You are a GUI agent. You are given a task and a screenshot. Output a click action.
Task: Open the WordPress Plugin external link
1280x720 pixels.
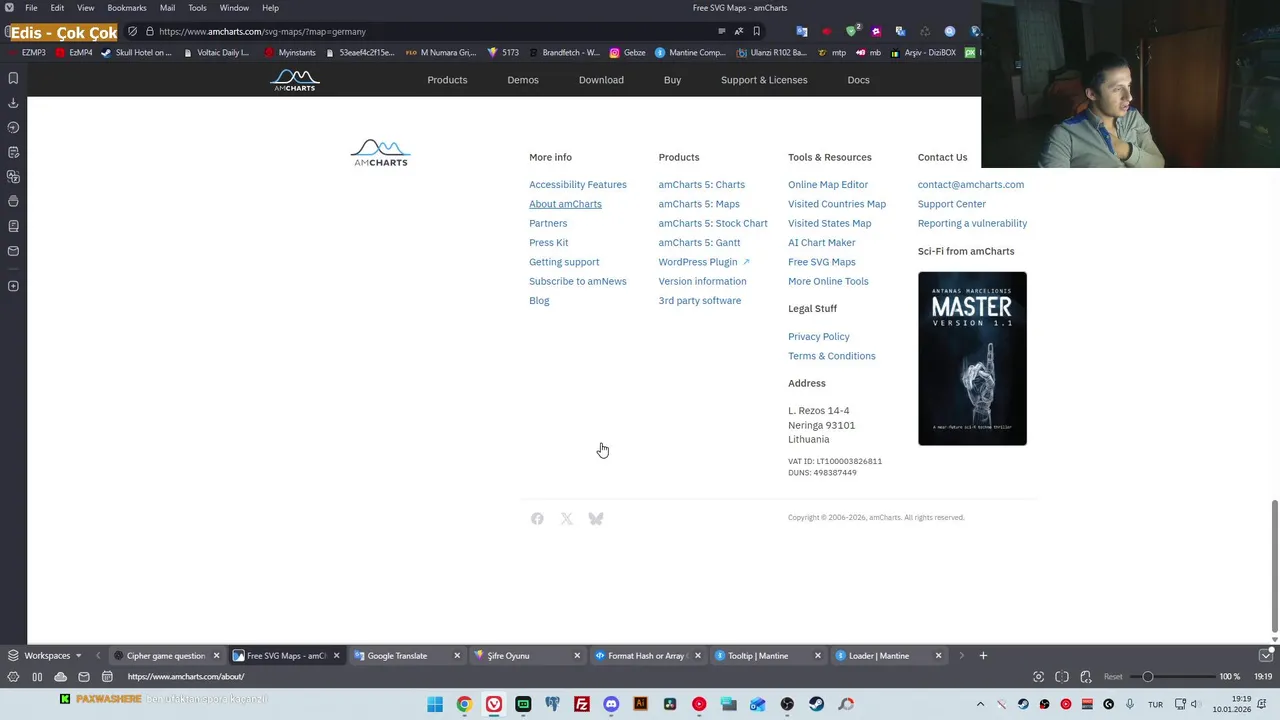(704, 262)
